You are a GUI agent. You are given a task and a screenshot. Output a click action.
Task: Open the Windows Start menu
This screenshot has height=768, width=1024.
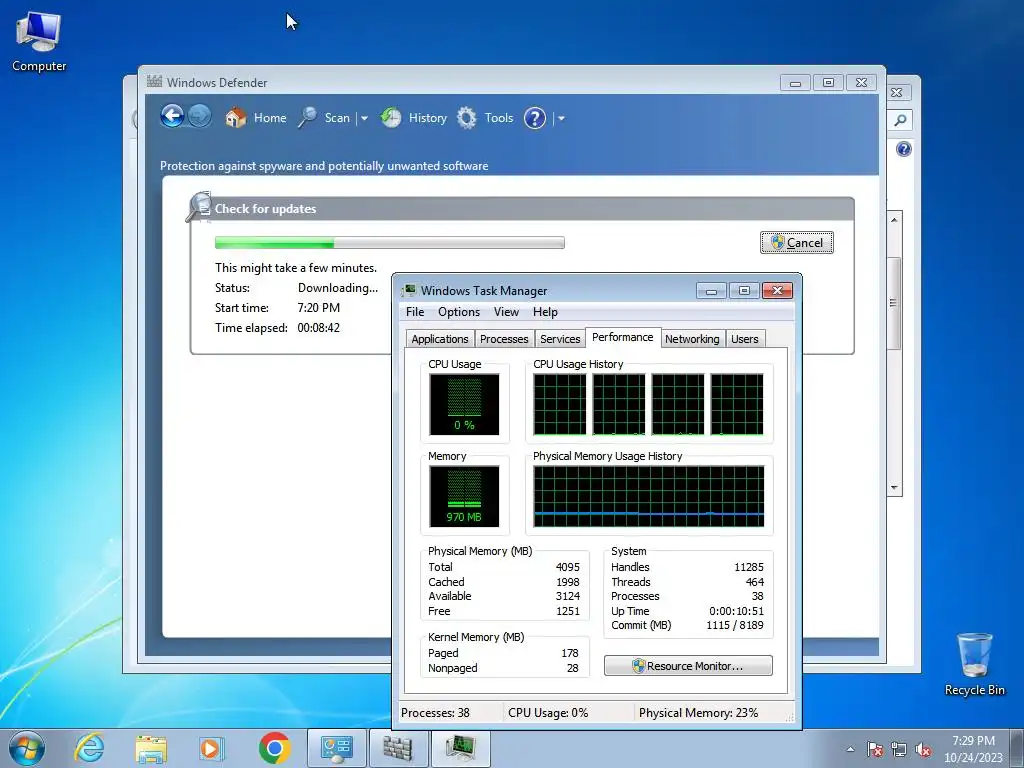(27, 748)
